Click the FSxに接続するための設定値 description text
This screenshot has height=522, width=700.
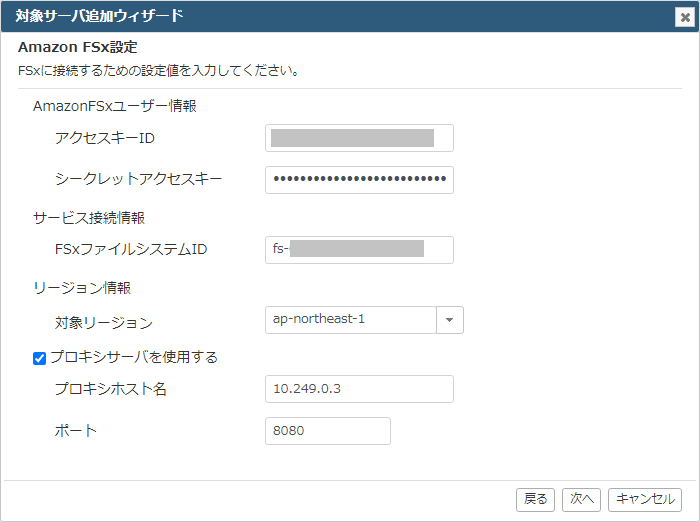point(158,71)
